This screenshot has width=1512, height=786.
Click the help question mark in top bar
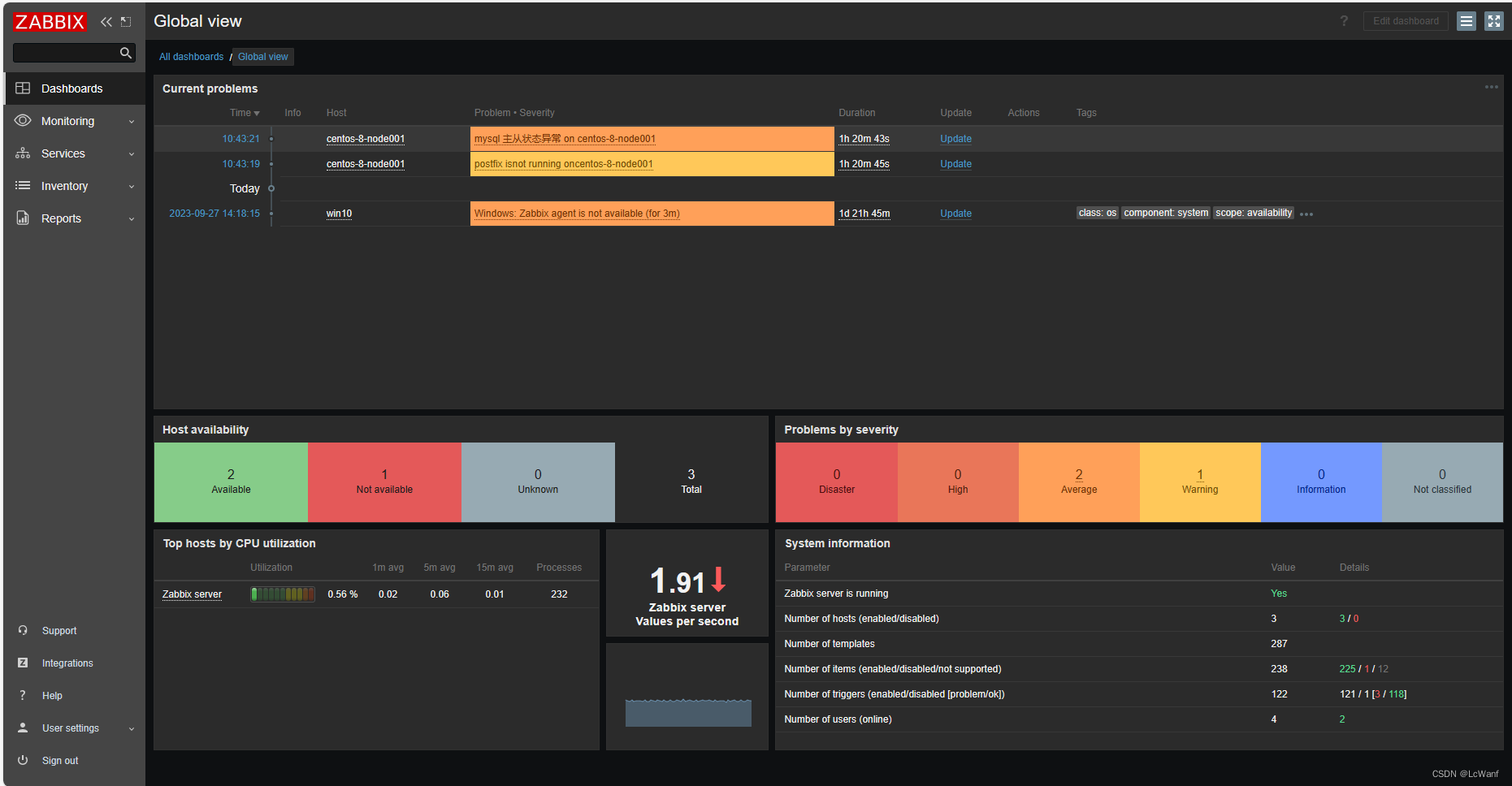tap(1344, 21)
